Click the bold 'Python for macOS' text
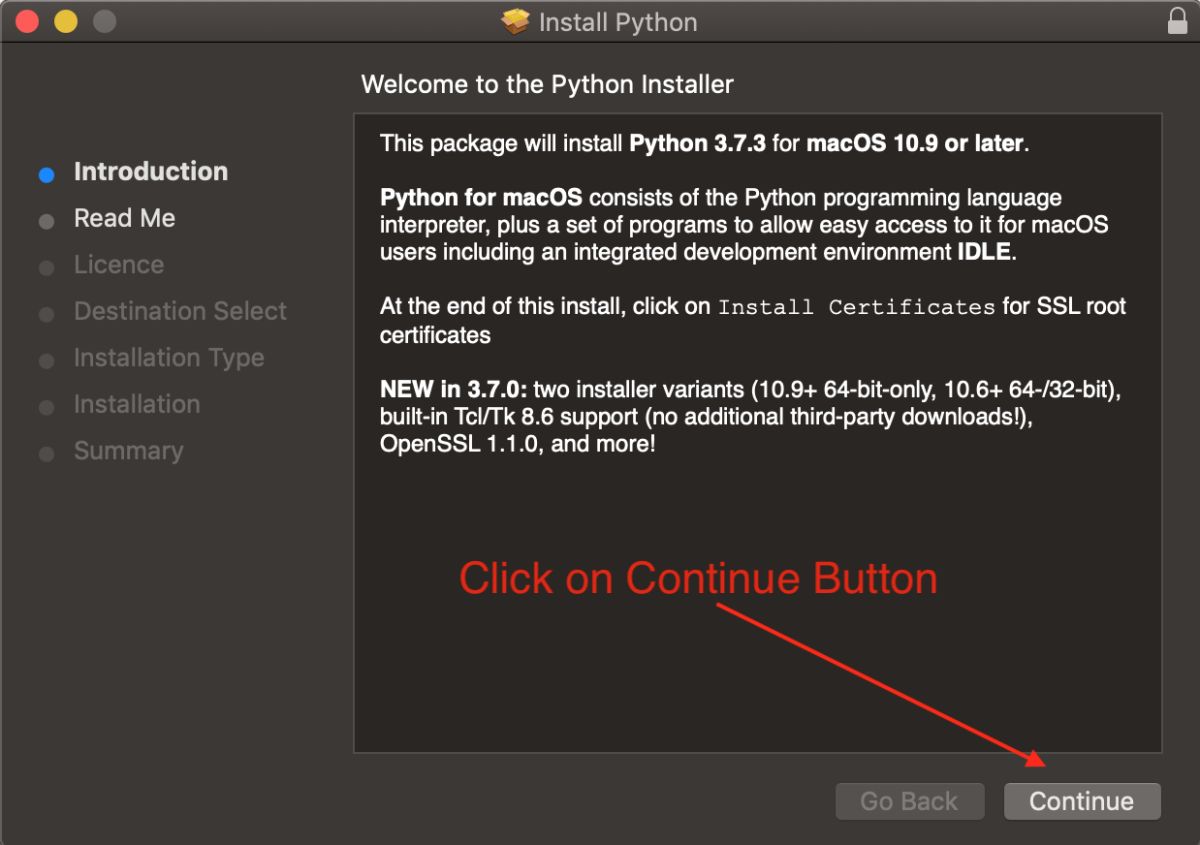Viewport: 1200px width, 845px height. coord(481,198)
